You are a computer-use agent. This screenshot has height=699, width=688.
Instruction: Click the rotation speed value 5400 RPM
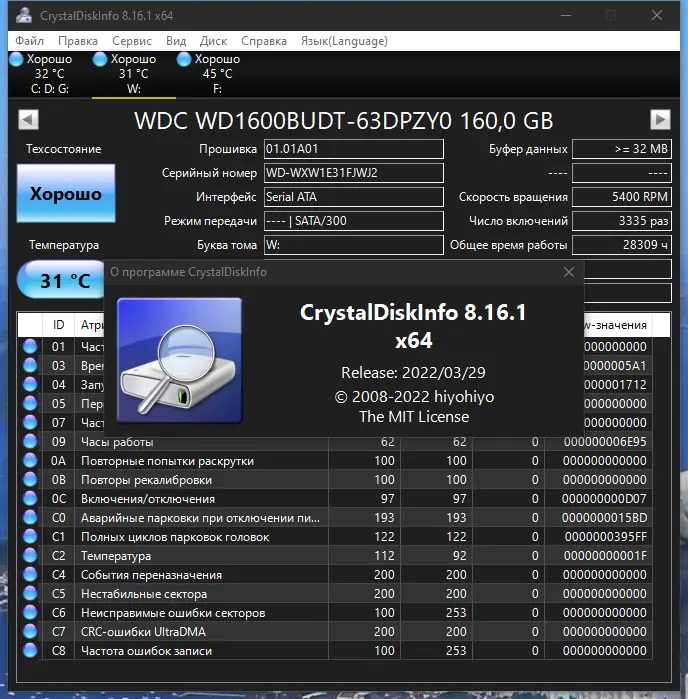pyautogui.click(x=622, y=197)
